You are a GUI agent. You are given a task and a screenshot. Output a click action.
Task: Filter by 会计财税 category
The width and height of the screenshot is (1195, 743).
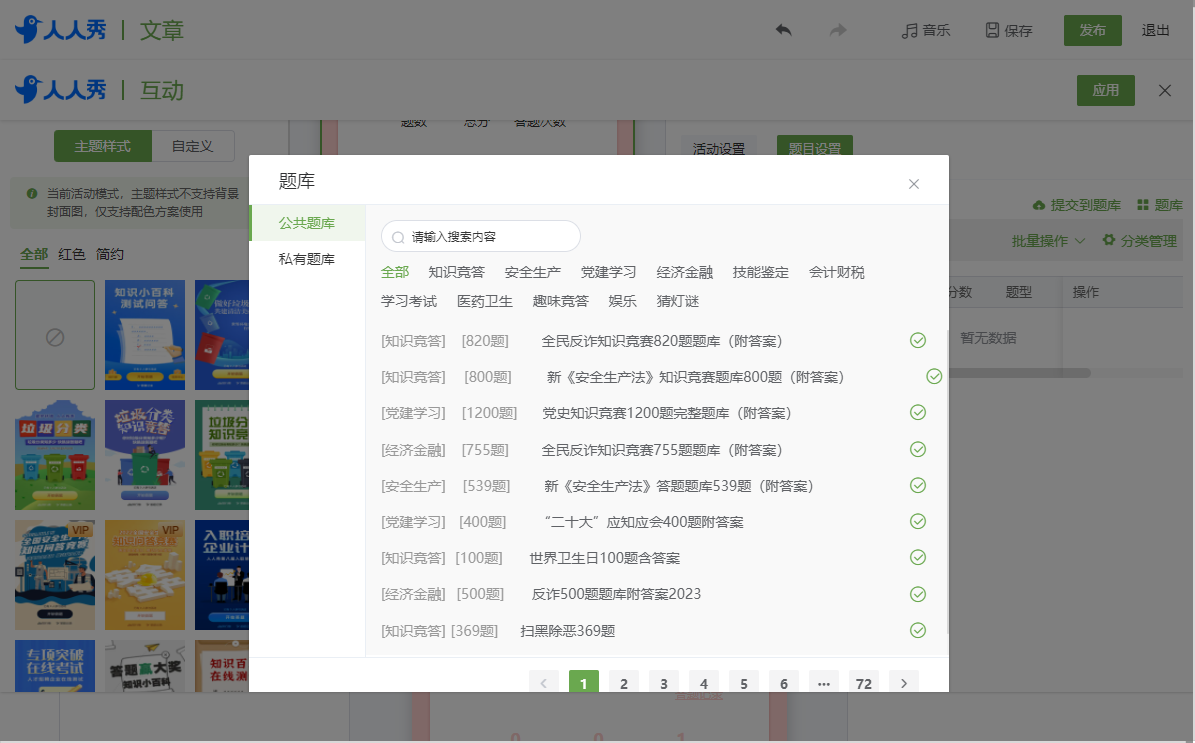(x=837, y=272)
